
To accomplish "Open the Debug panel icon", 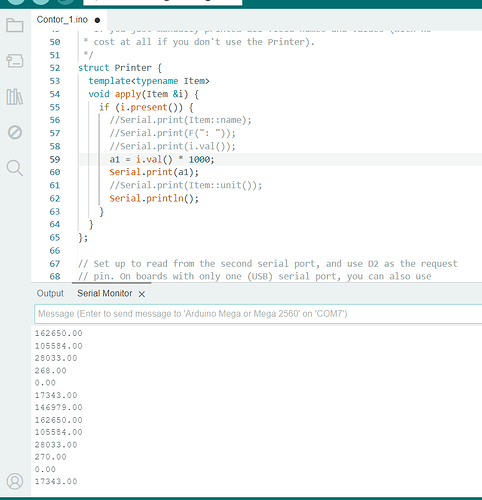I will (15, 132).
